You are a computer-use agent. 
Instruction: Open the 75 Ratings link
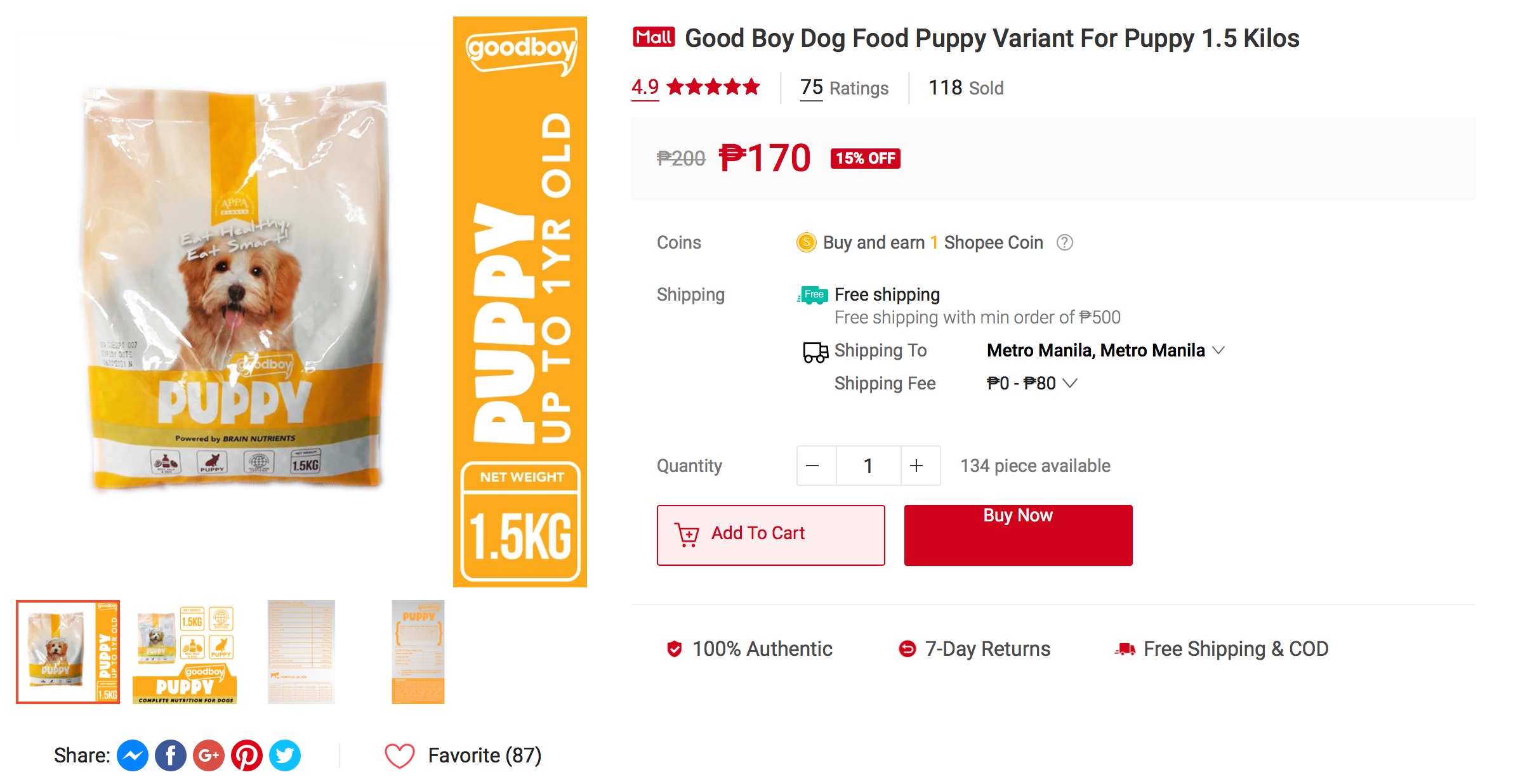810,88
